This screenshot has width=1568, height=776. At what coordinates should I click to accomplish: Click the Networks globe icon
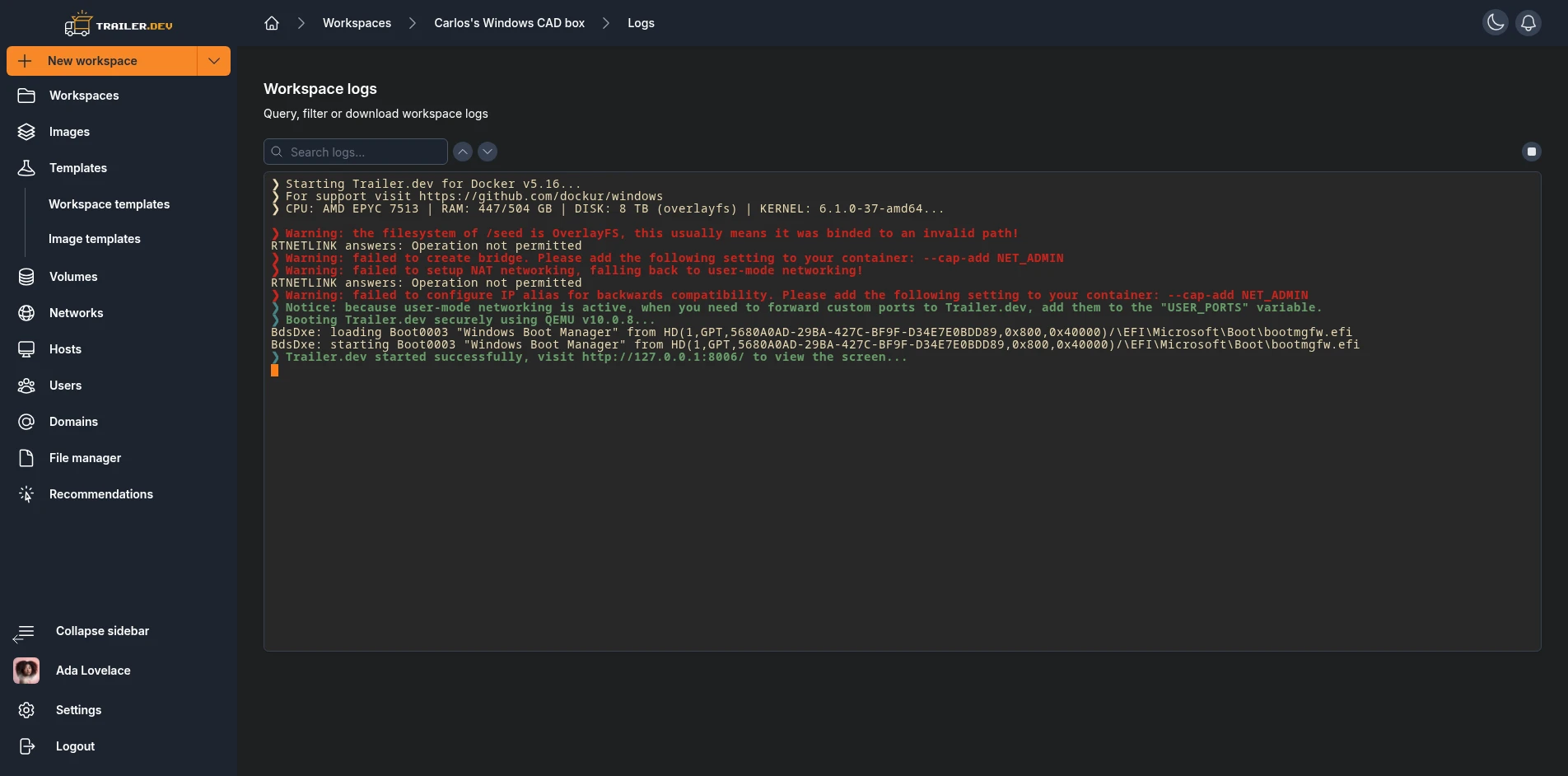(26, 313)
